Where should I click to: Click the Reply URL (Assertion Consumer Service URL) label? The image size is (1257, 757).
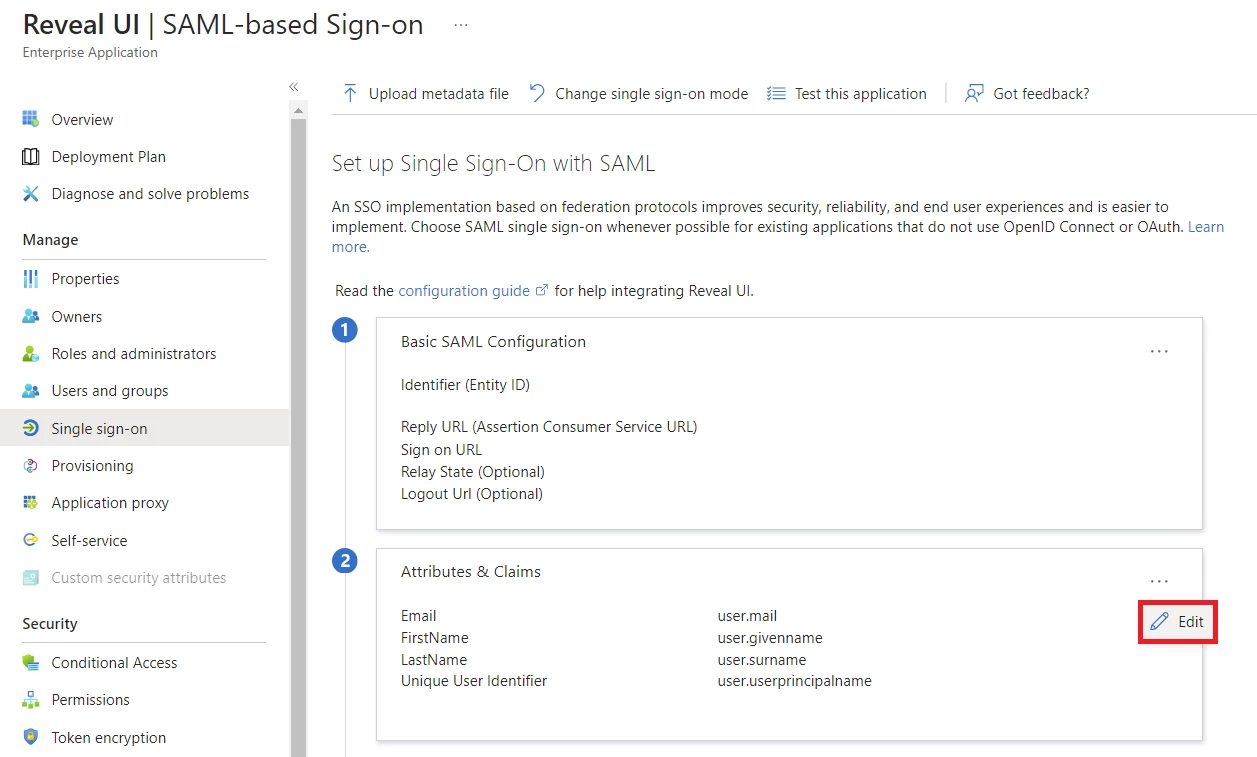click(x=549, y=427)
